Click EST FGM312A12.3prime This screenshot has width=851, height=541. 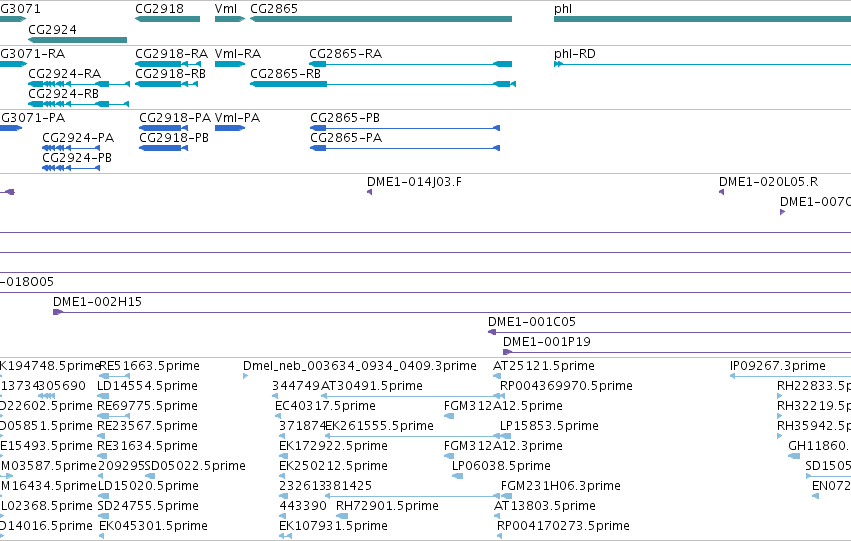[x=447, y=456]
